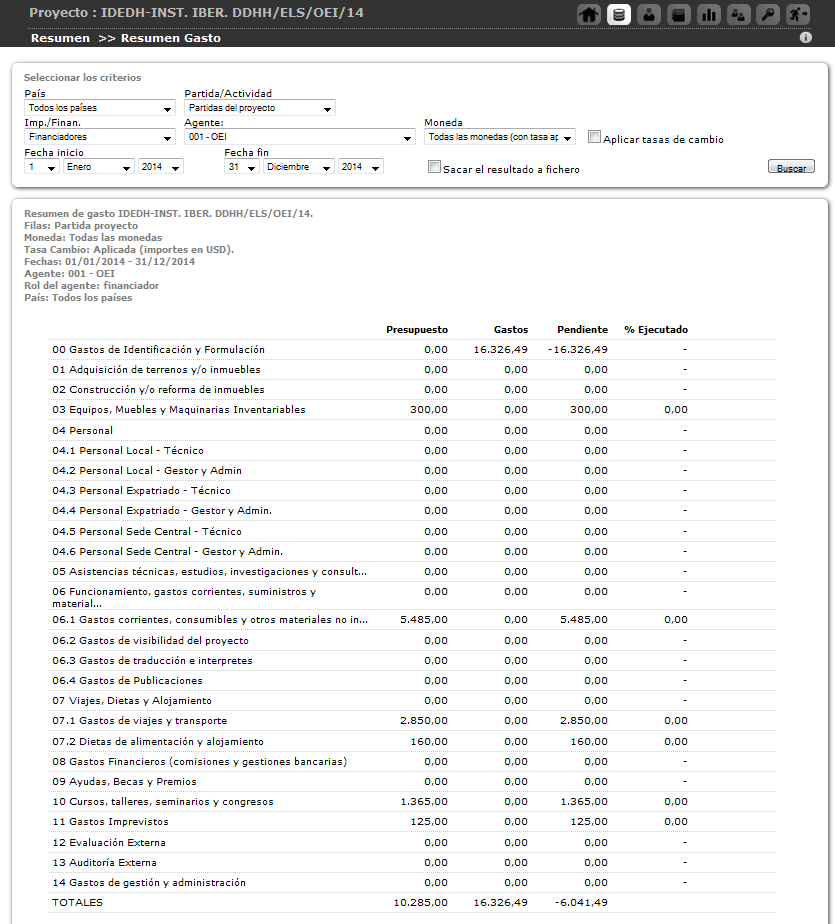835x924 pixels.
Task: Select row 07.2 Dietas de alimentación y alojamiento
Action: pyautogui.click(x=412, y=741)
